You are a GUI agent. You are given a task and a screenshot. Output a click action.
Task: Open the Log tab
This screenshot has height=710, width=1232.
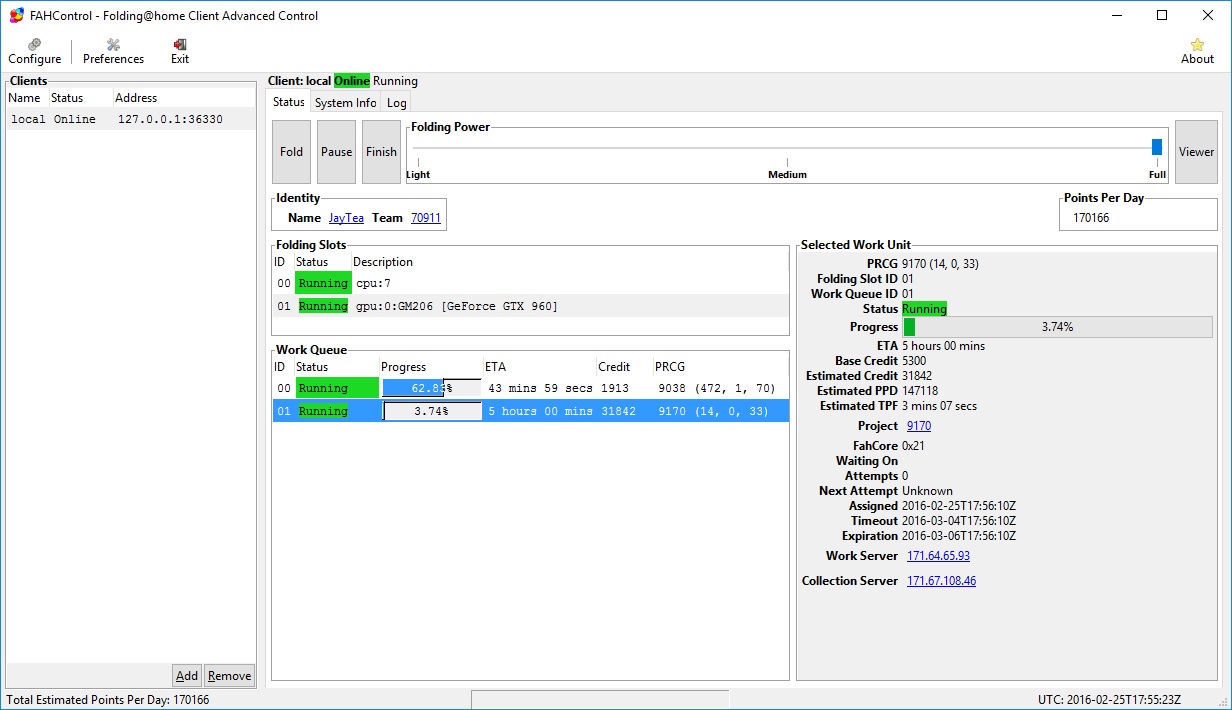pos(397,102)
